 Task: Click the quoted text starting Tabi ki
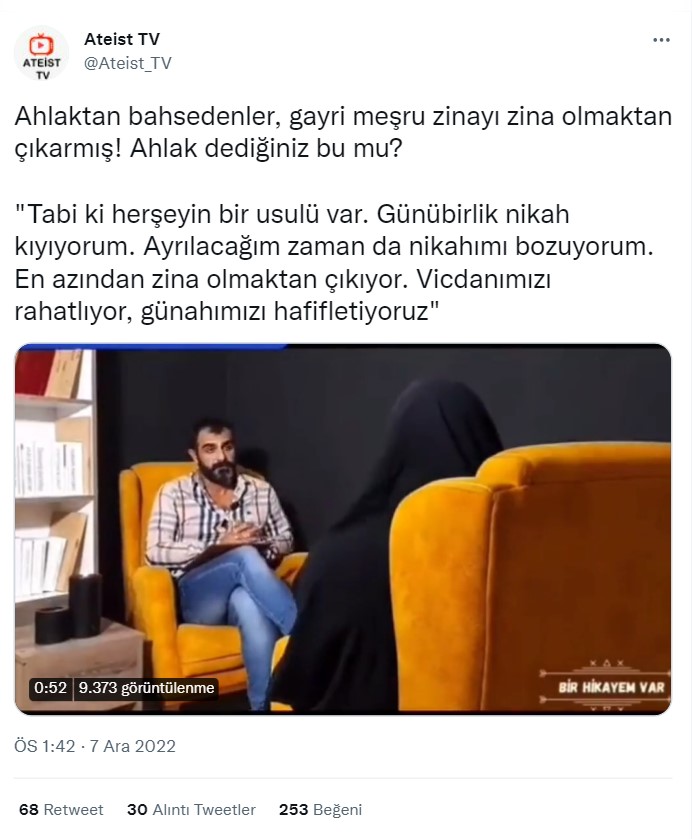coord(334,263)
